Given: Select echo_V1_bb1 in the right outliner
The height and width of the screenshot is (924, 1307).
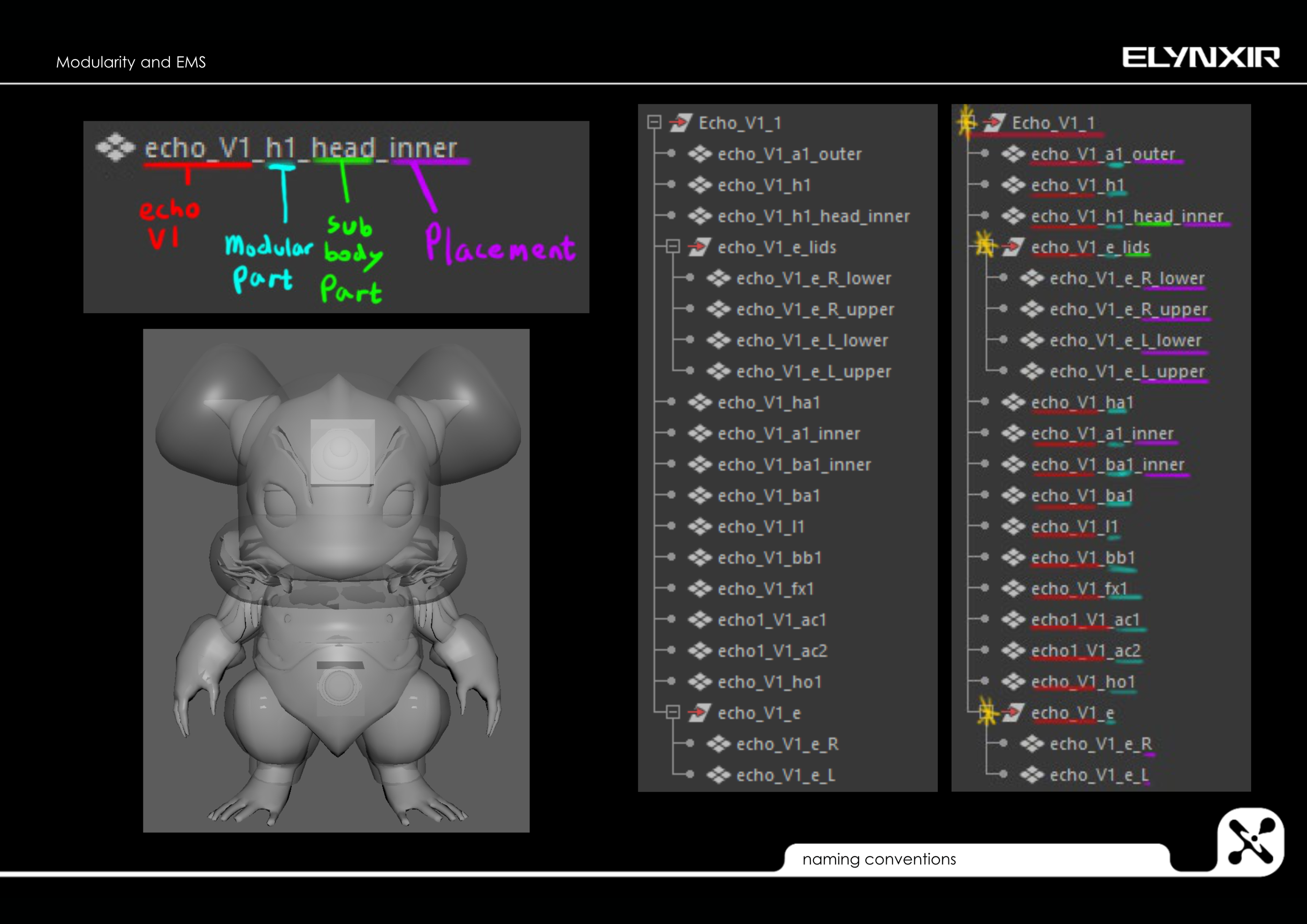Looking at the screenshot, I should [1083, 558].
